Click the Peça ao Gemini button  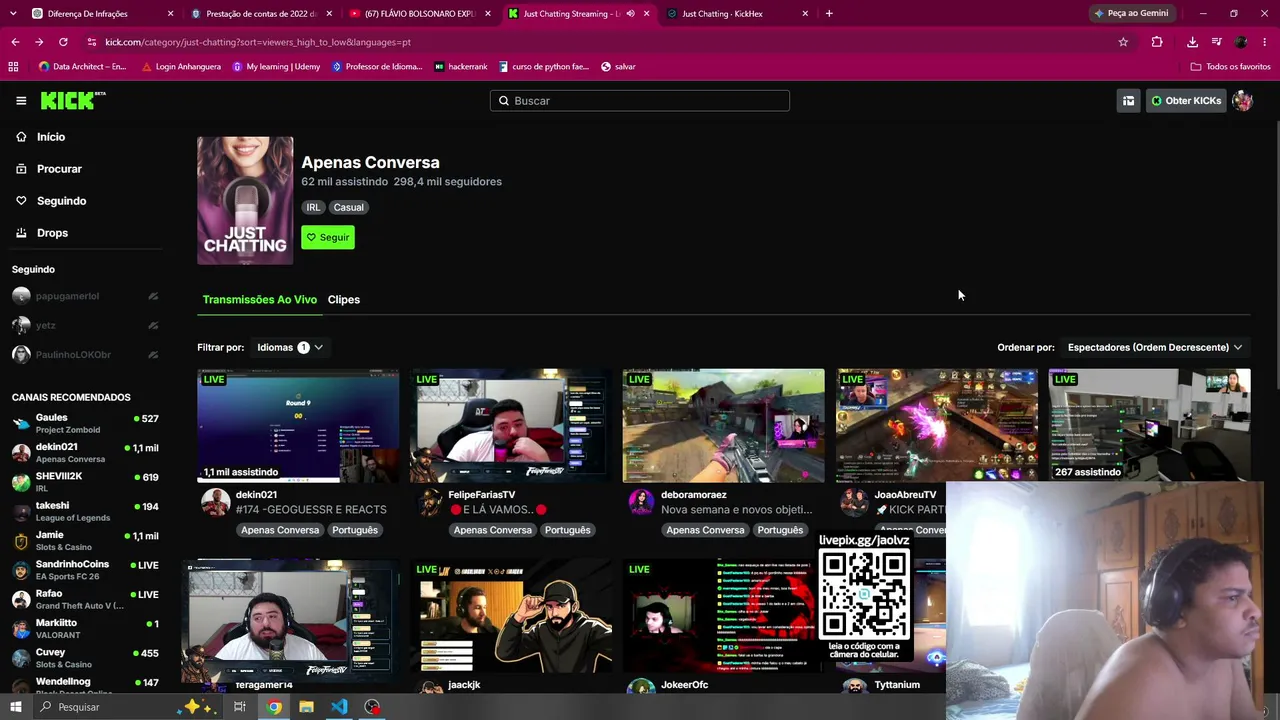[x=1131, y=13]
